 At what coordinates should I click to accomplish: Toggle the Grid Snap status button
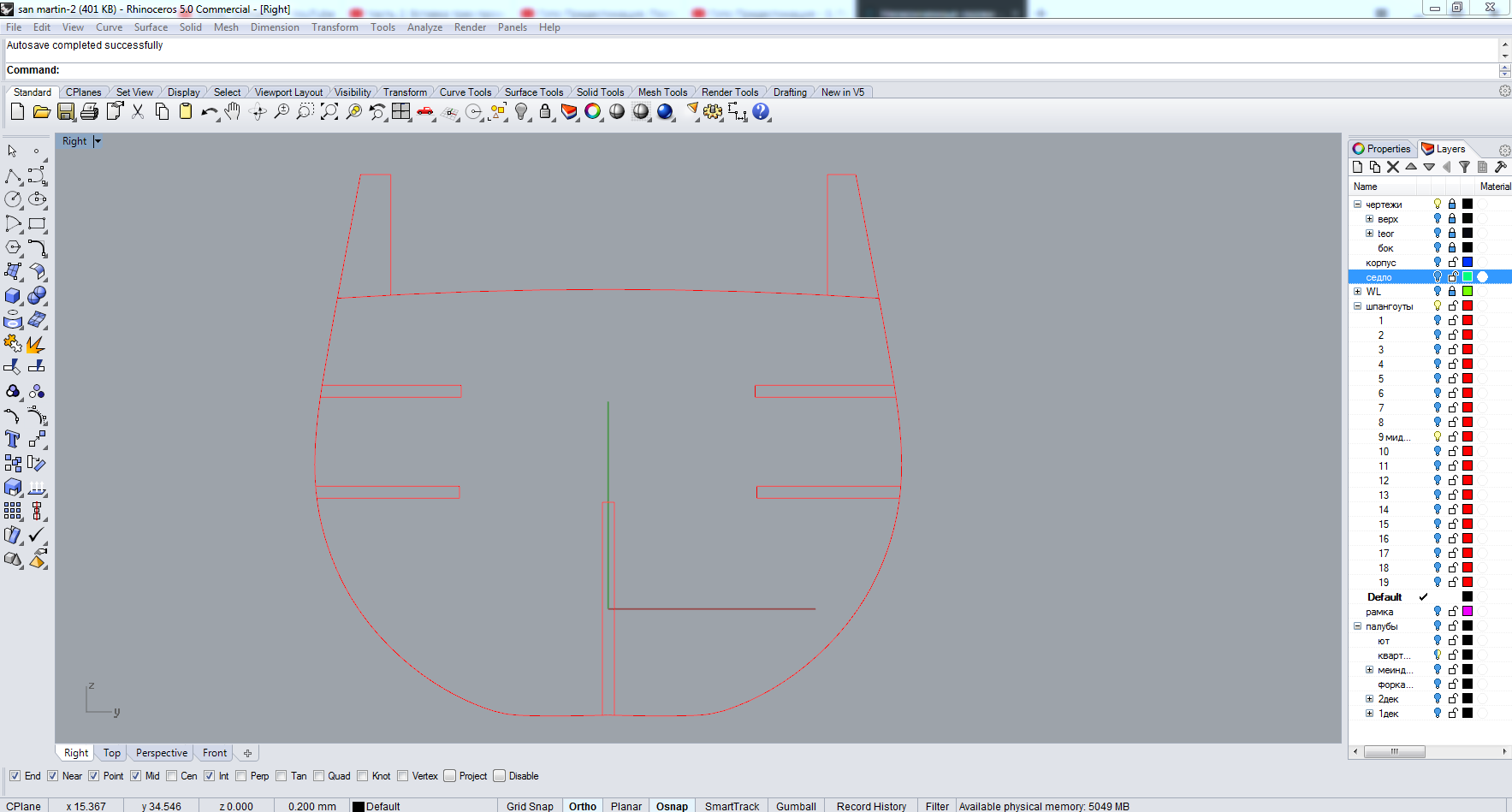530,806
